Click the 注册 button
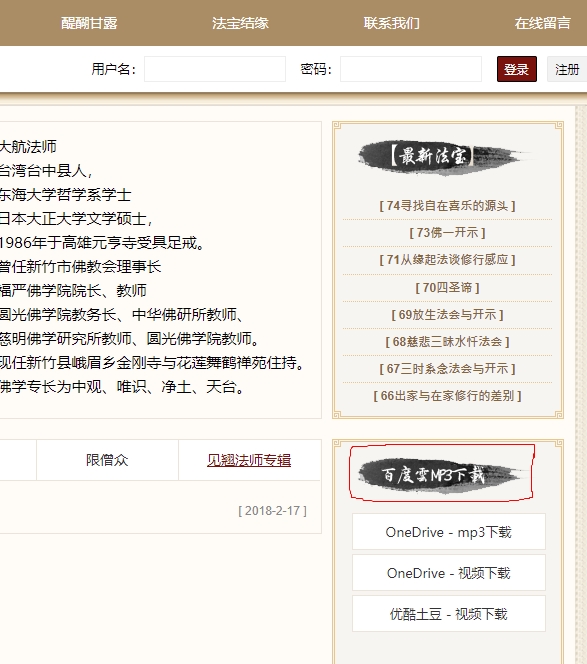587x664 pixels. click(567, 69)
